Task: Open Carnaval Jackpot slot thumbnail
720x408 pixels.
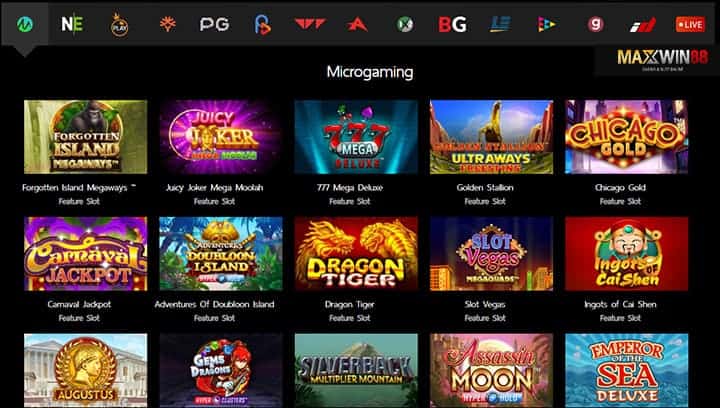Action: tap(86, 254)
